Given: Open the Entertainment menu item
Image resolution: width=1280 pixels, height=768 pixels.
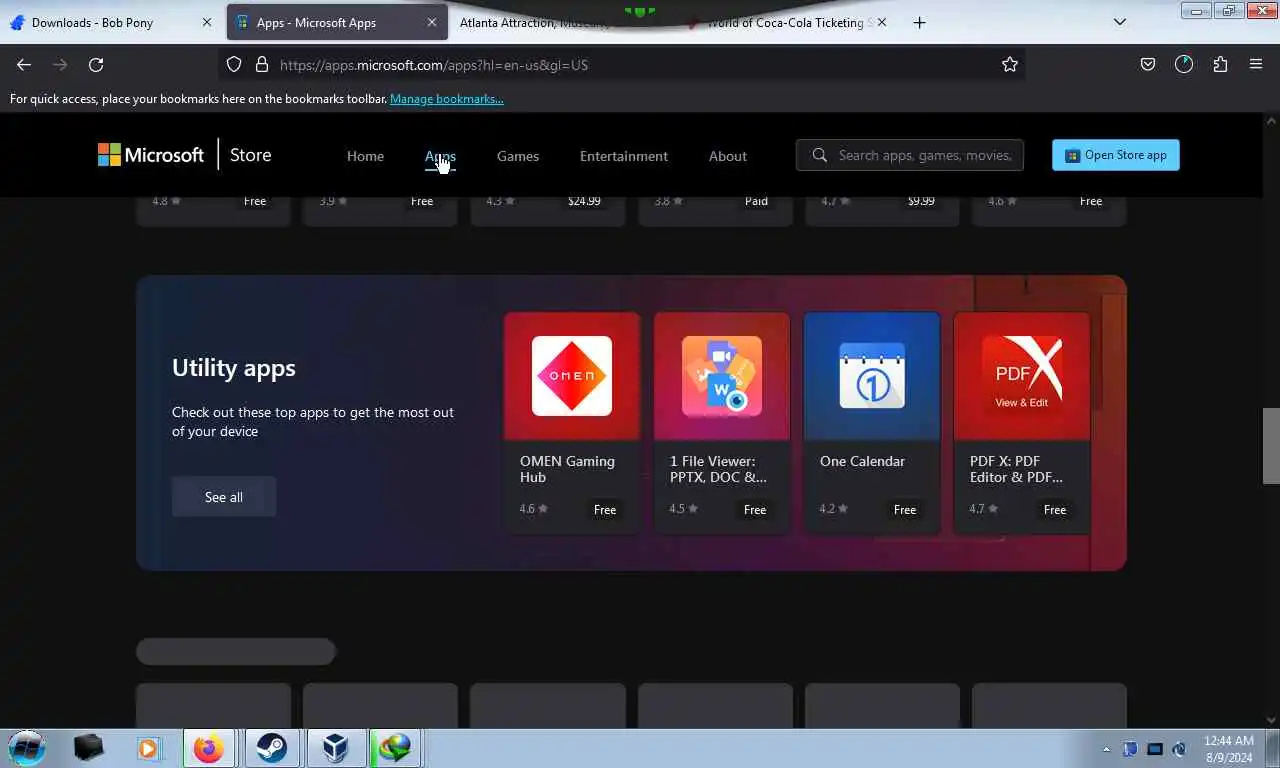Looking at the screenshot, I should tap(624, 156).
